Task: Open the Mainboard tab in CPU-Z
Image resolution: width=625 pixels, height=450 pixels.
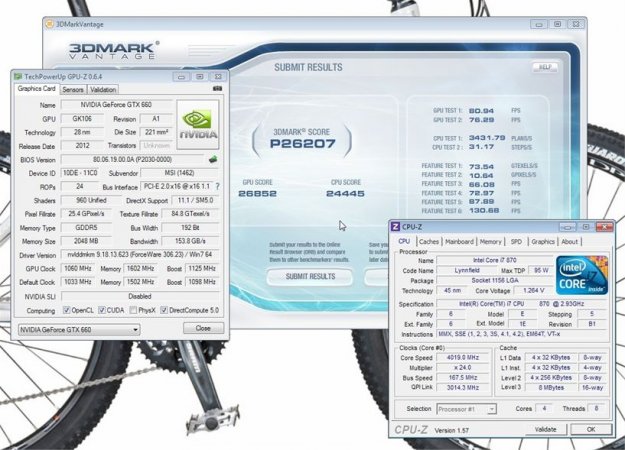Action: point(460,242)
